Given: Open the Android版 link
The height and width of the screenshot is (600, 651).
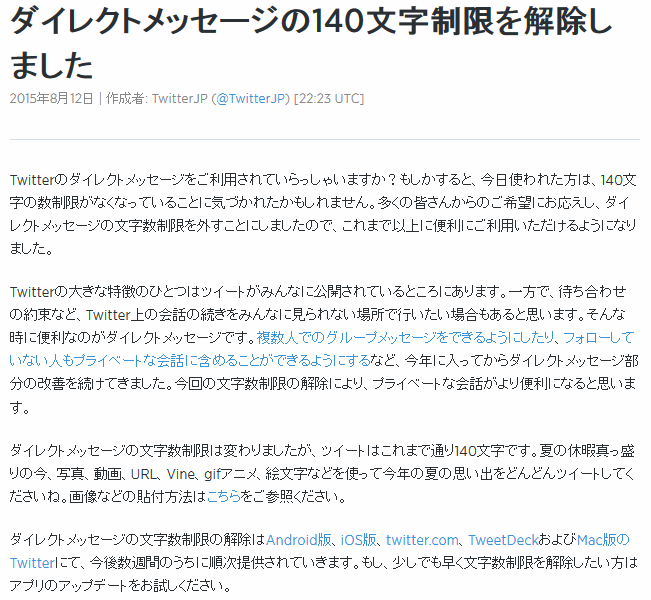Looking at the screenshot, I should pyautogui.click(x=299, y=540).
